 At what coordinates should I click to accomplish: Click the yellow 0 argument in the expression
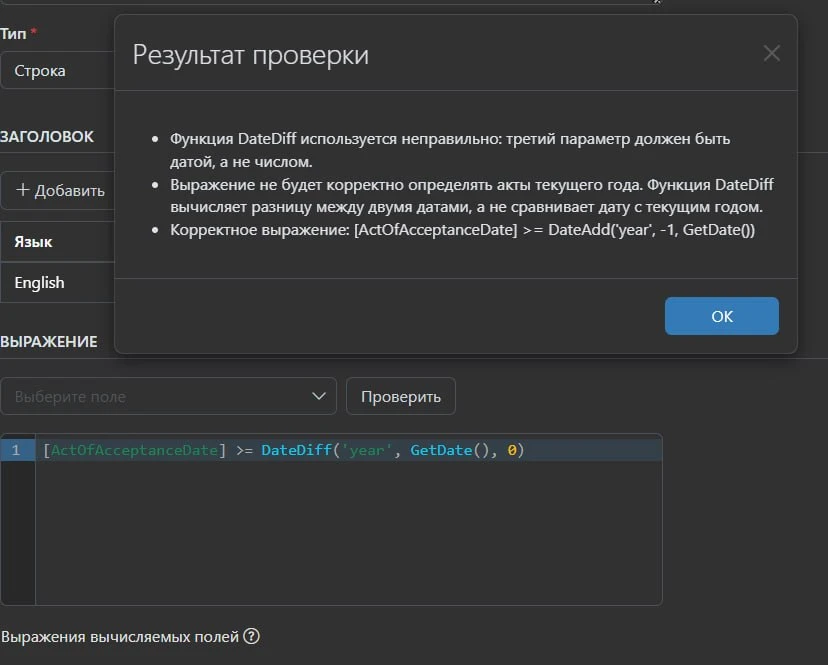(512, 450)
